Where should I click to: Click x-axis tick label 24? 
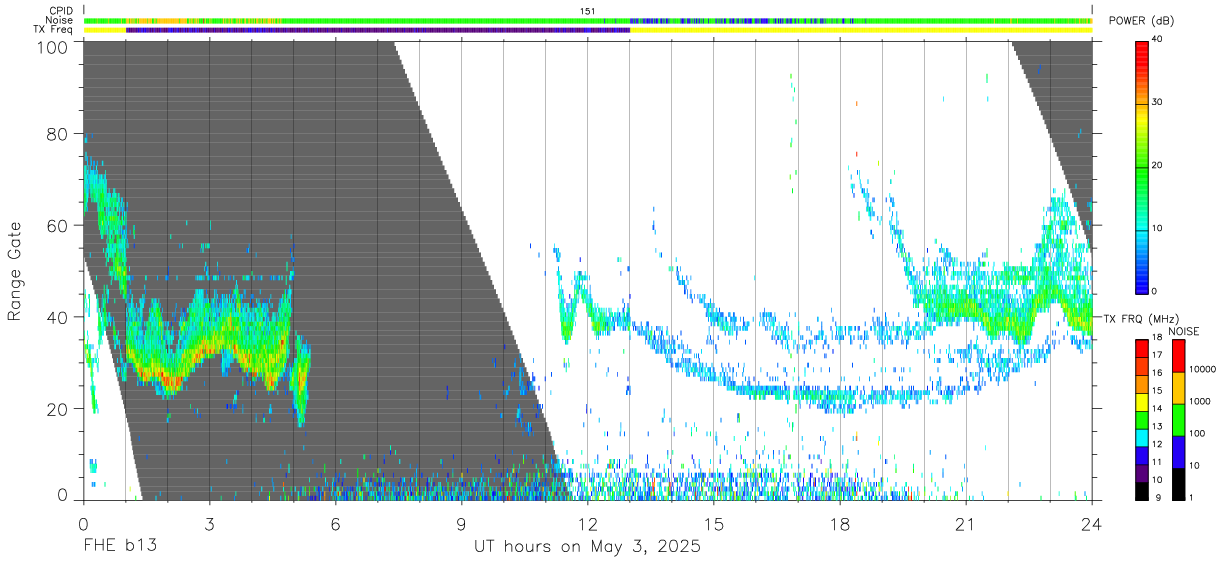tap(1091, 524)
